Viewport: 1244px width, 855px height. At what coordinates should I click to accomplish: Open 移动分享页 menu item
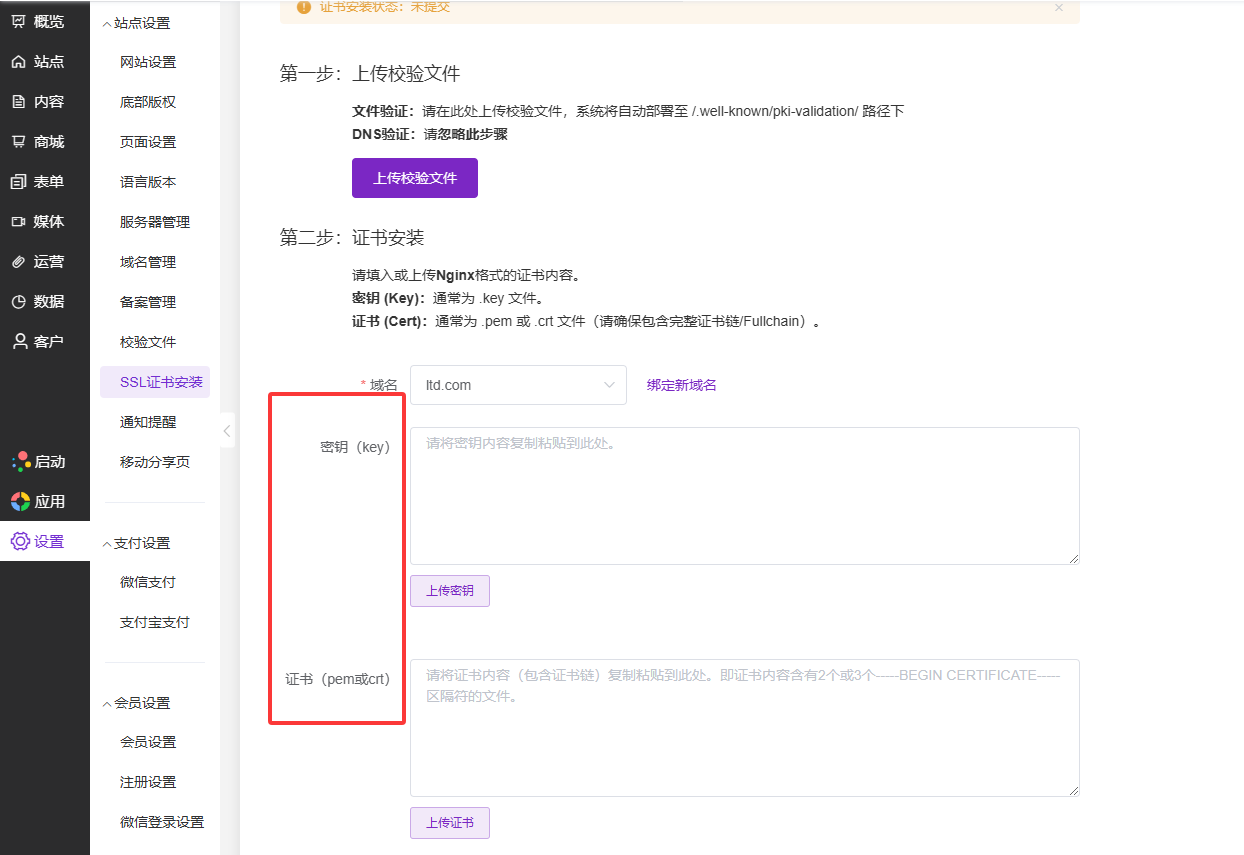[x=155, y=462]
